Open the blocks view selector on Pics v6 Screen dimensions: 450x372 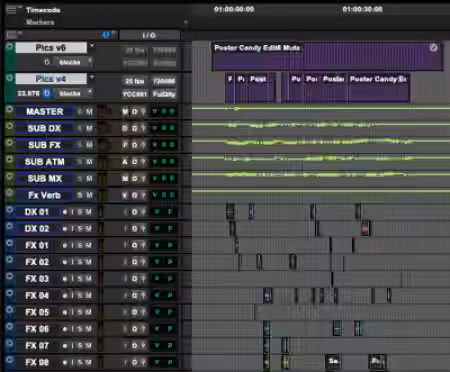click(x=74, y=62)
